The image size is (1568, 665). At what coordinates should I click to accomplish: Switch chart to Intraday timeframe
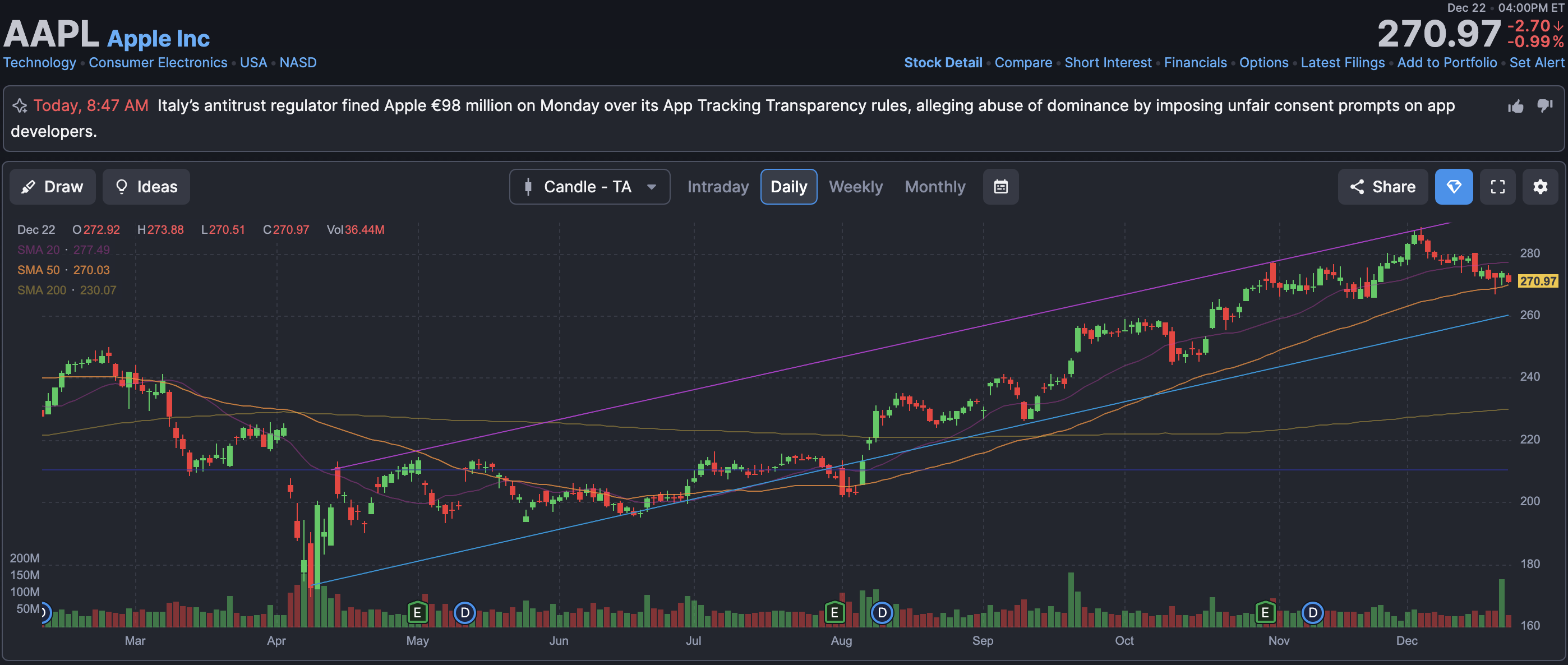[x=718, y=187]
